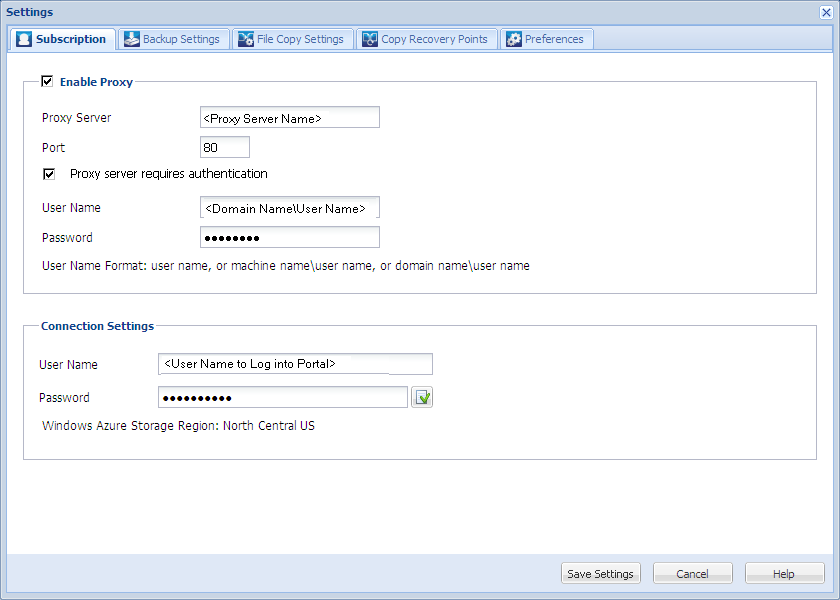Click the Preferences gear icon
The width and height of the screenshot is (840, 600).
(x=513, y=38)
